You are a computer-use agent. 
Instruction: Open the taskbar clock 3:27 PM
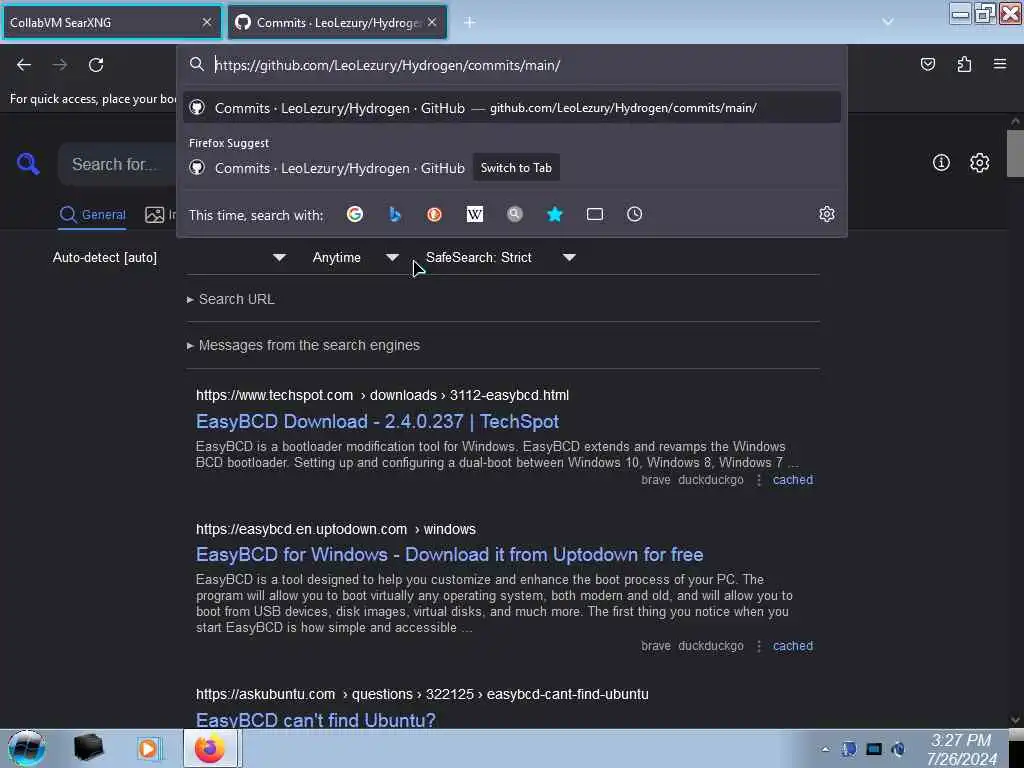point(961,749)
